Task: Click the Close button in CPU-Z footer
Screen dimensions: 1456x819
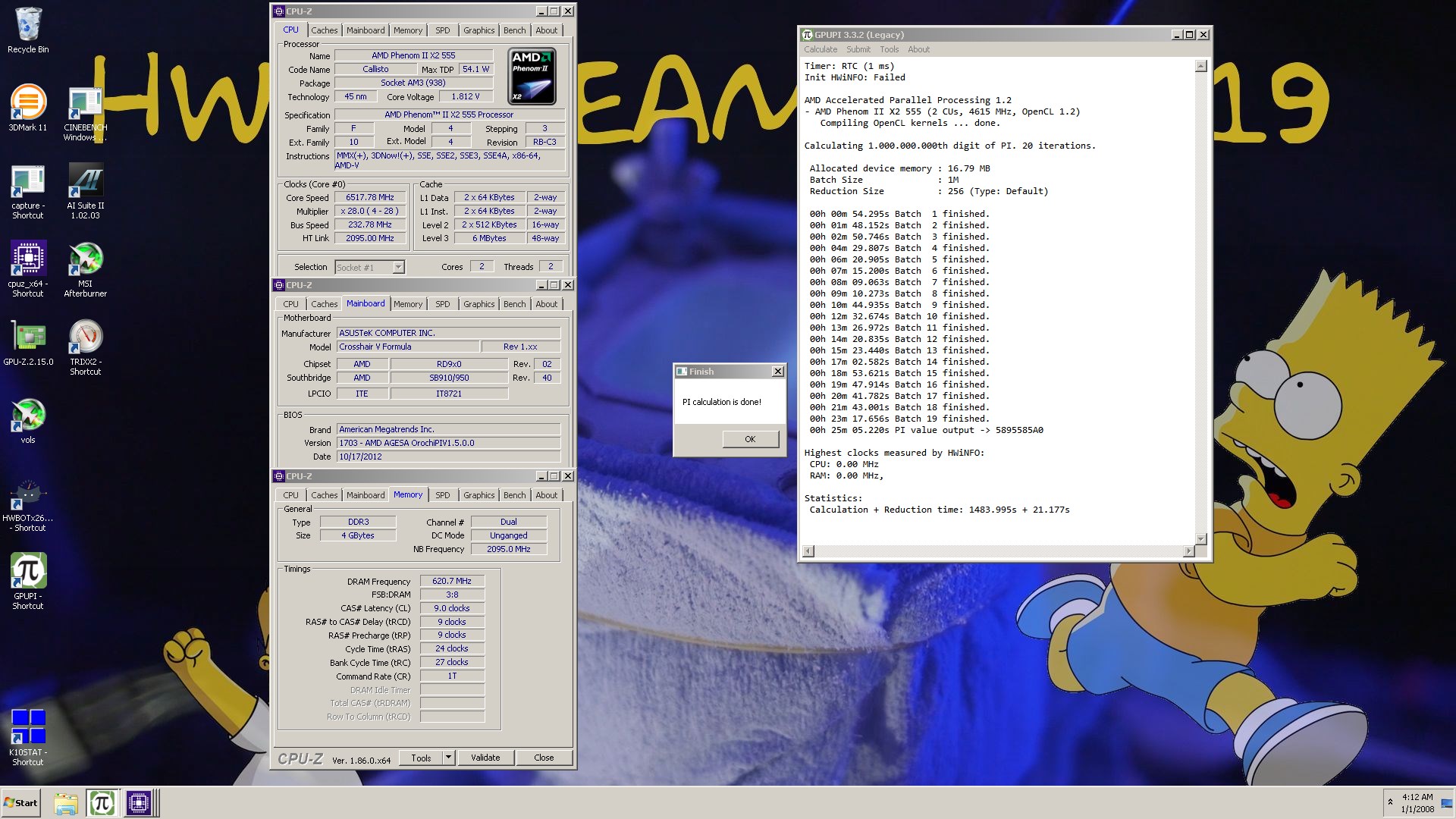Action: (x=544, y=758)
